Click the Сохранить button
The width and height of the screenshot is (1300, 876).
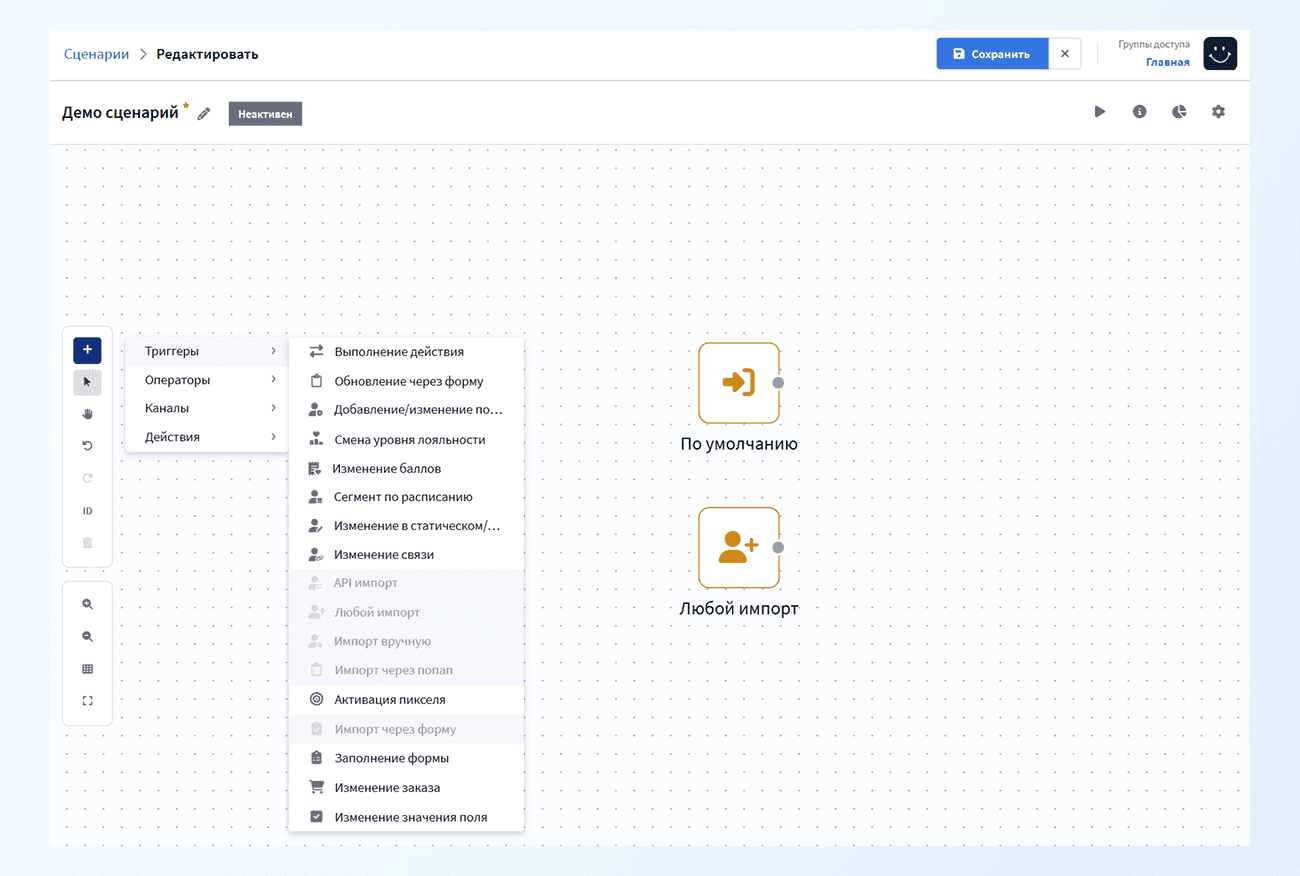pyautogui.click(x=992, y=54)
